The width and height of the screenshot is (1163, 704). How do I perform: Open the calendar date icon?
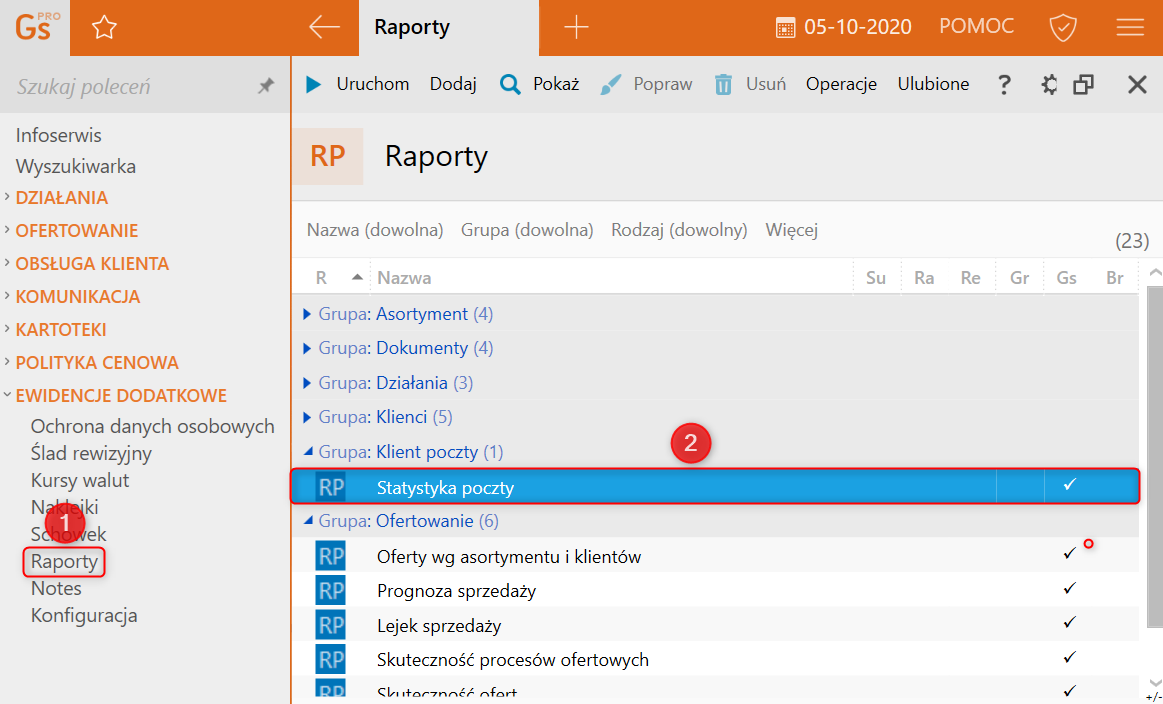(785, 28)
